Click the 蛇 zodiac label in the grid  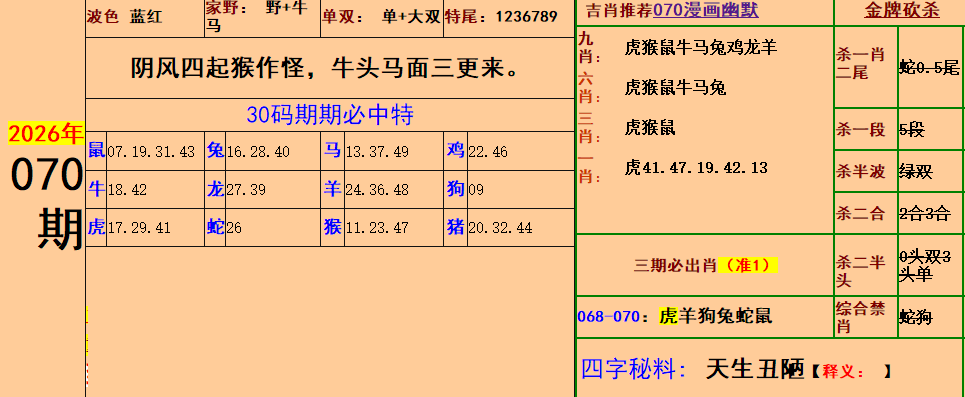click(x=215, y=227)
